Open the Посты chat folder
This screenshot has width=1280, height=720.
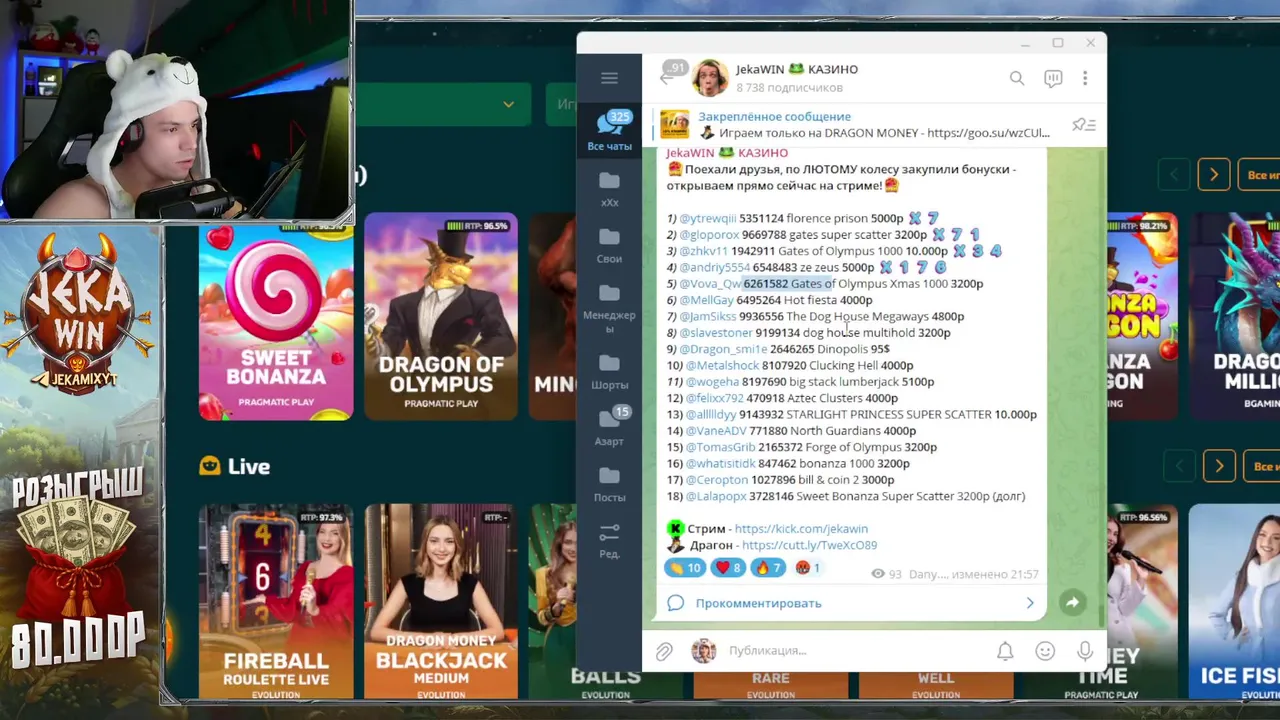tap(609, 483)
